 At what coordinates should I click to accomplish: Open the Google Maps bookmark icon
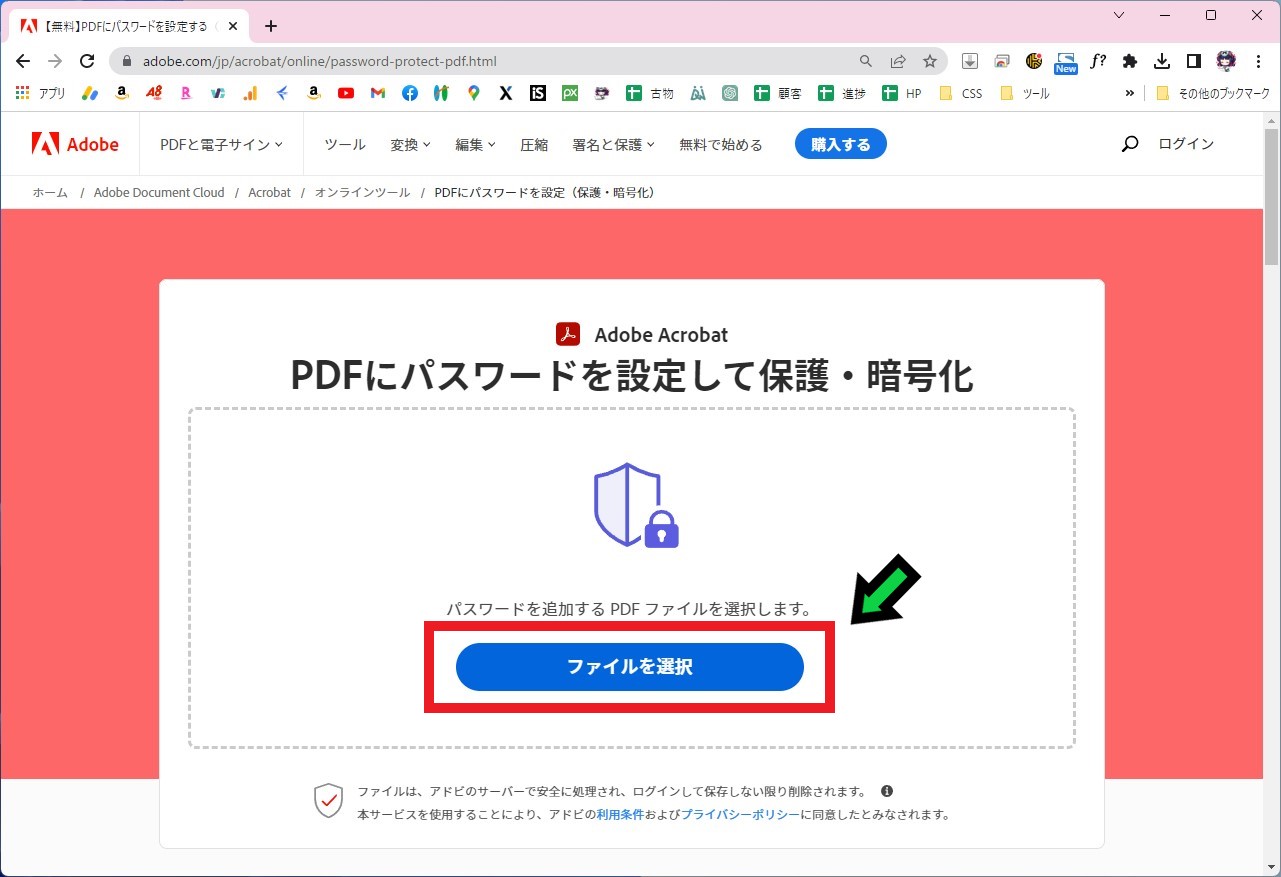(x=473, y=93)
